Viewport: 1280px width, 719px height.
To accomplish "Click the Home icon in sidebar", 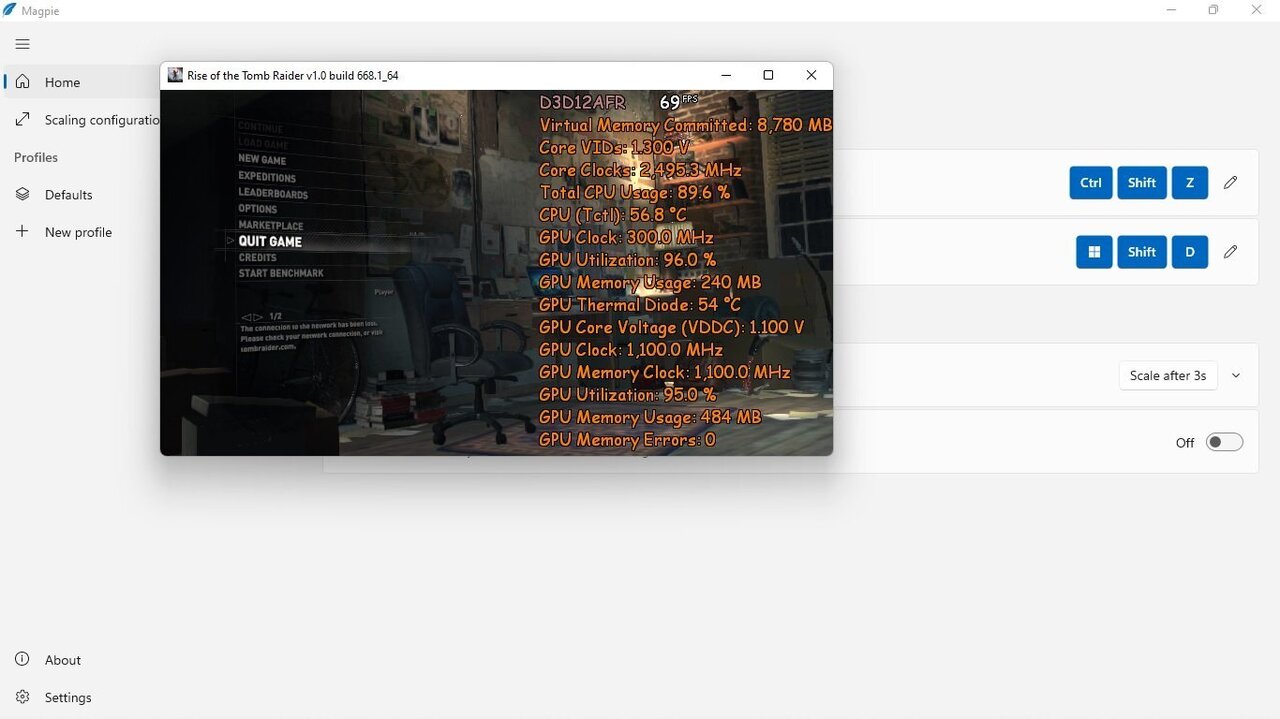I will (22, 82).
